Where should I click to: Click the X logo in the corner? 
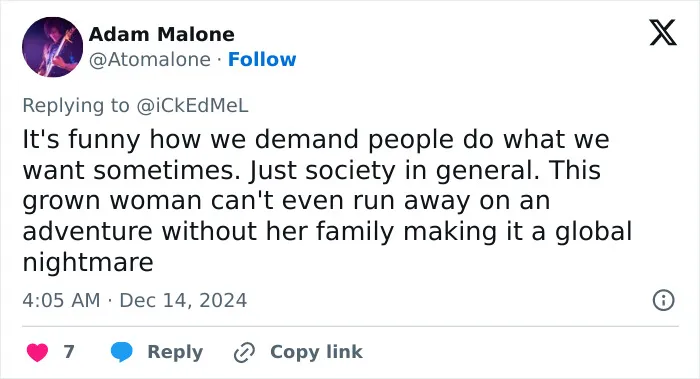(663, 33)
